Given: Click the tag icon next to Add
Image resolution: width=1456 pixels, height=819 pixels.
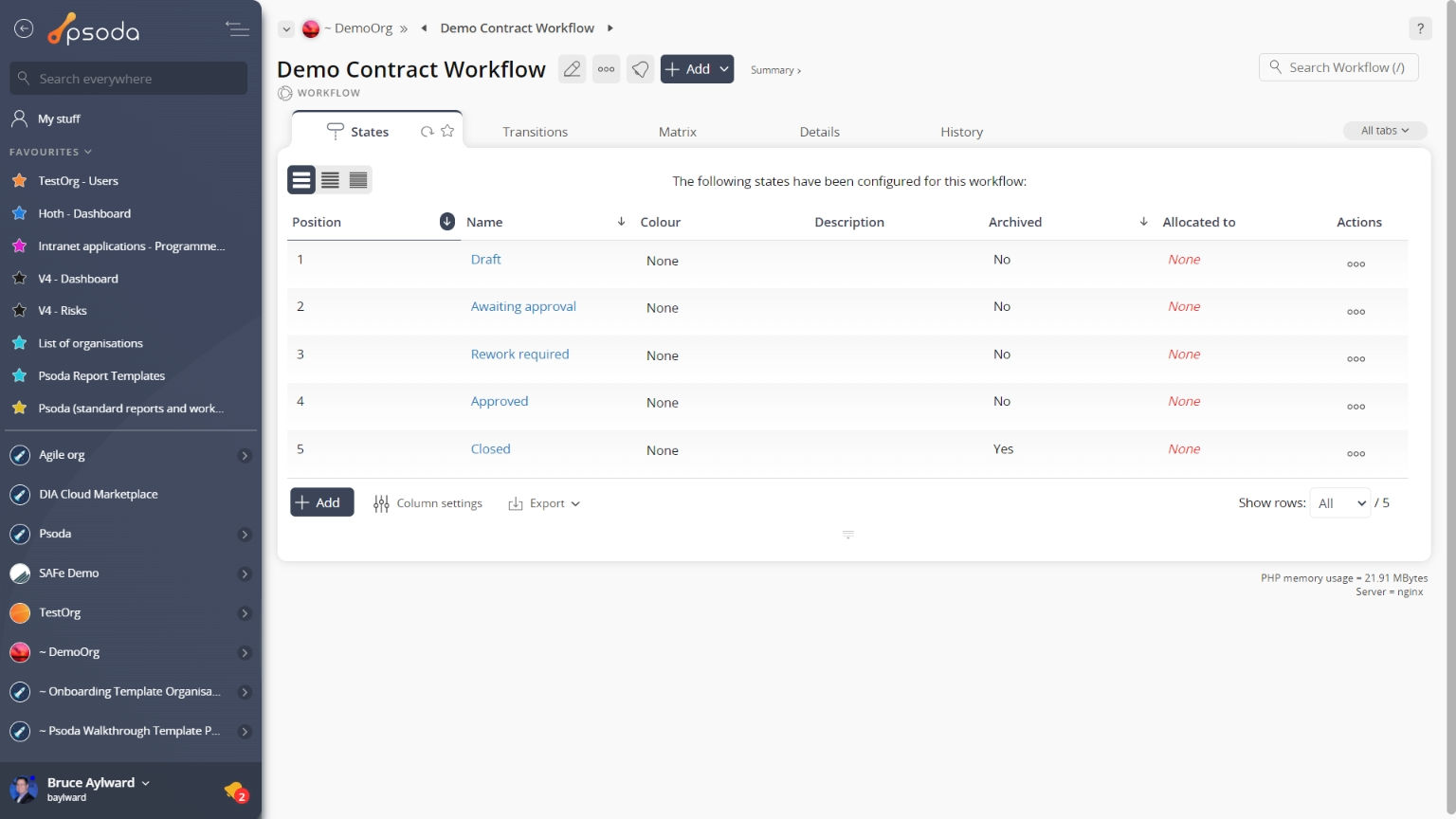Looking at the screenshot, I should (641, 69).
